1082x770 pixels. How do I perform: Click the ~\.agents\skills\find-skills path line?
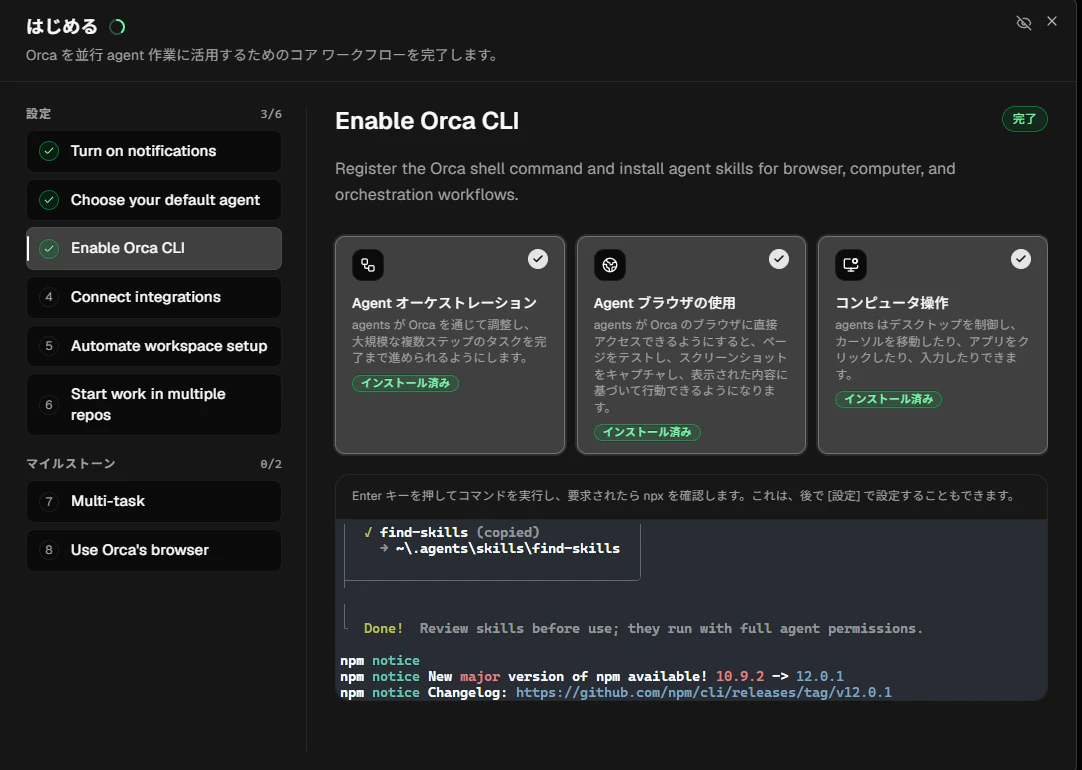[500, 549]
